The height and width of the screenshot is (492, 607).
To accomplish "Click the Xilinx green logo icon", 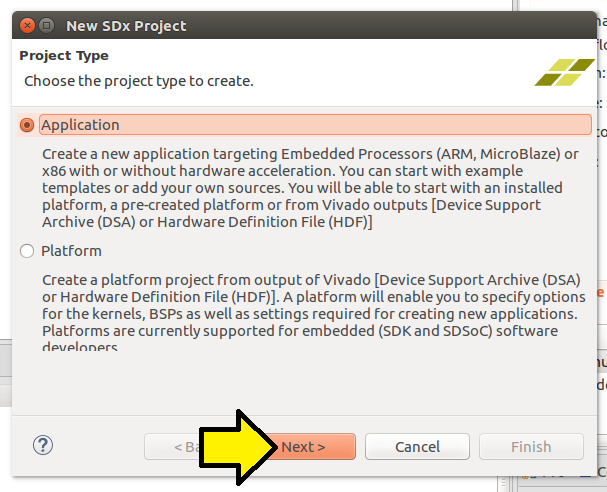I will tap(564, 72).
